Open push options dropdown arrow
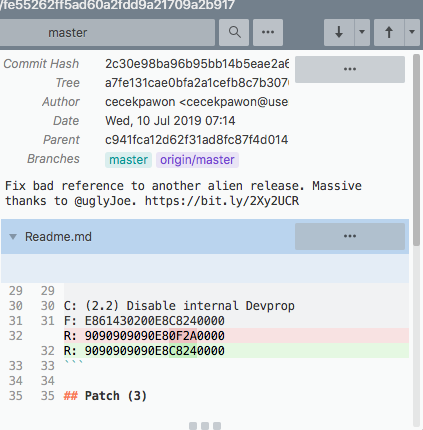423x430 pixels. click(412, 32)
